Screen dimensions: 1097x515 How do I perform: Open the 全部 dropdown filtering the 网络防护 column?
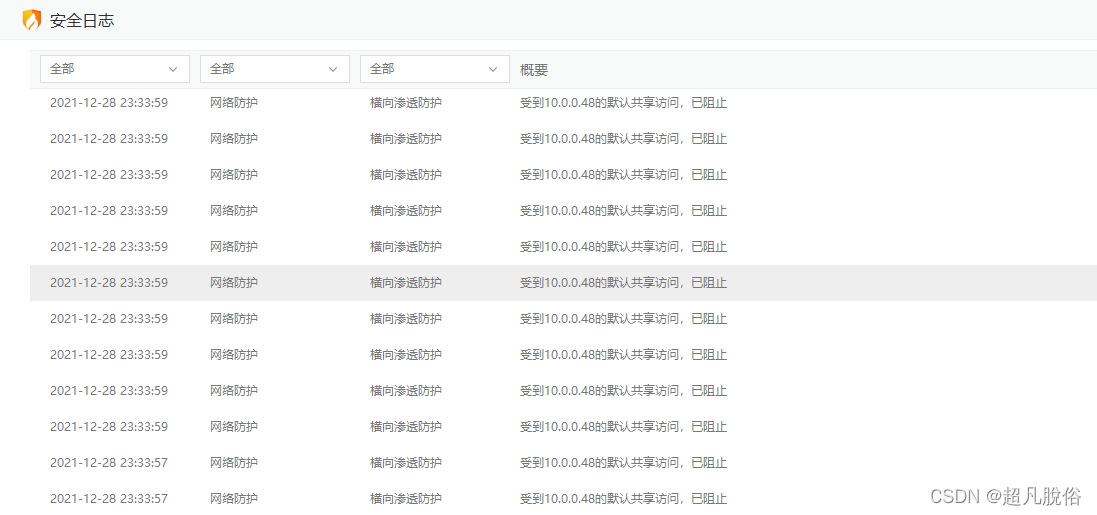[275, 69]
